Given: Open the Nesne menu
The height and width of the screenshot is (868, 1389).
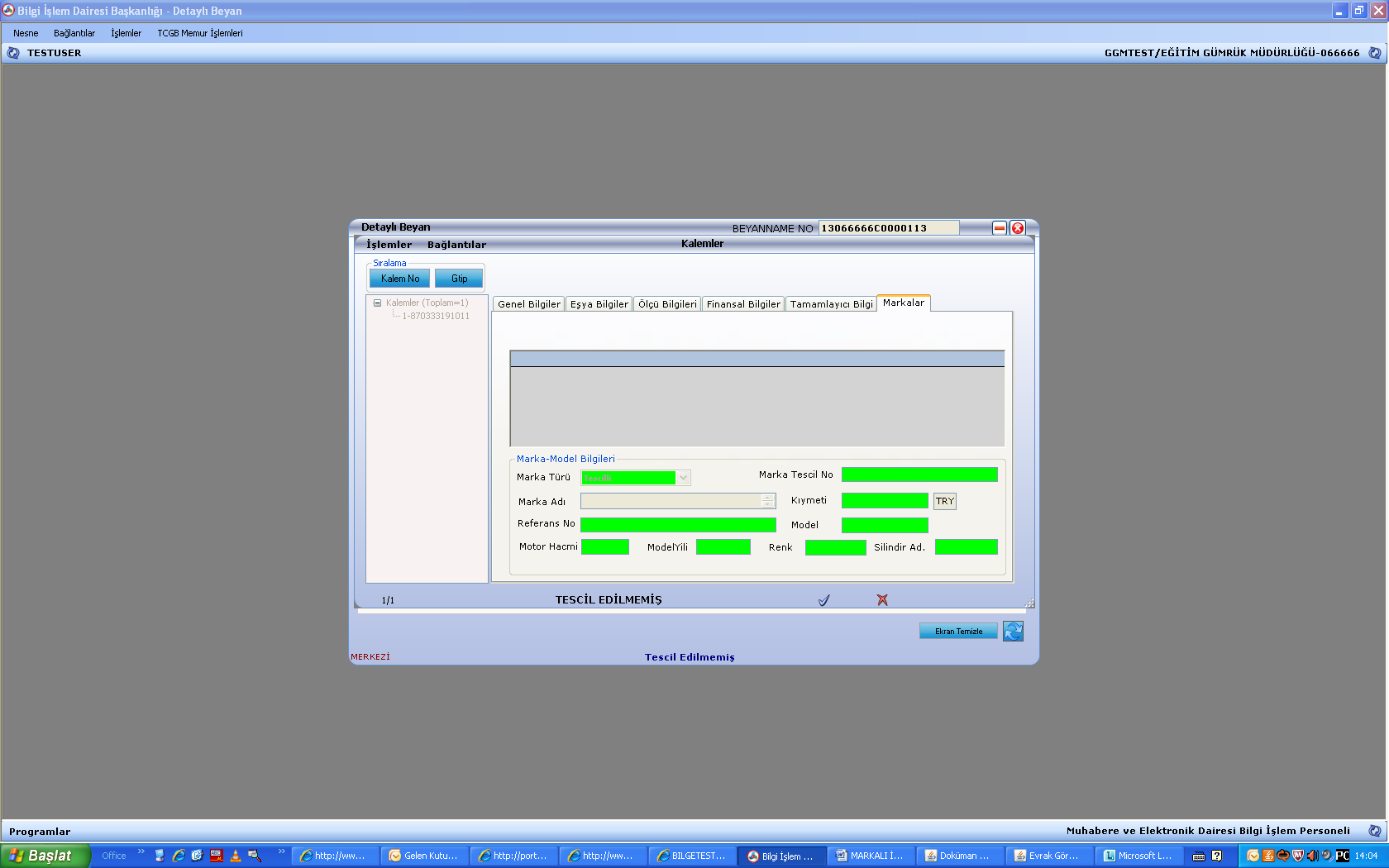Looking at the screenshot, I should coord(26,33).
